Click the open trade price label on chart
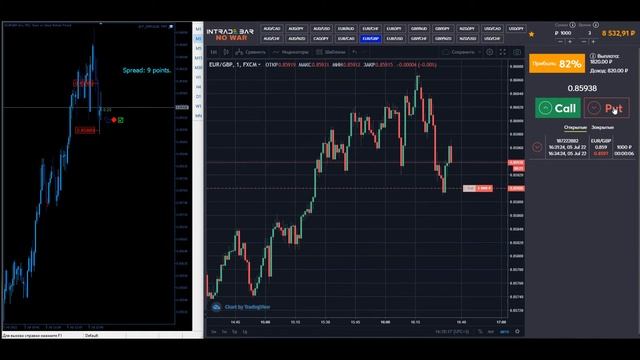 [478, 188]
